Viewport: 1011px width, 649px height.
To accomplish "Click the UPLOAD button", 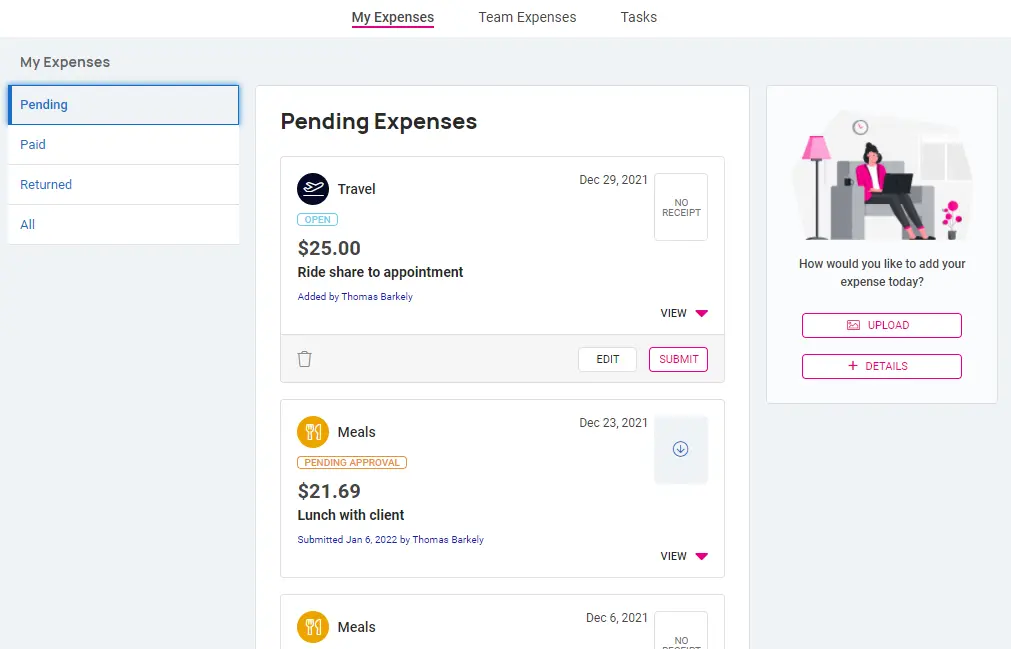I will 881,324.
